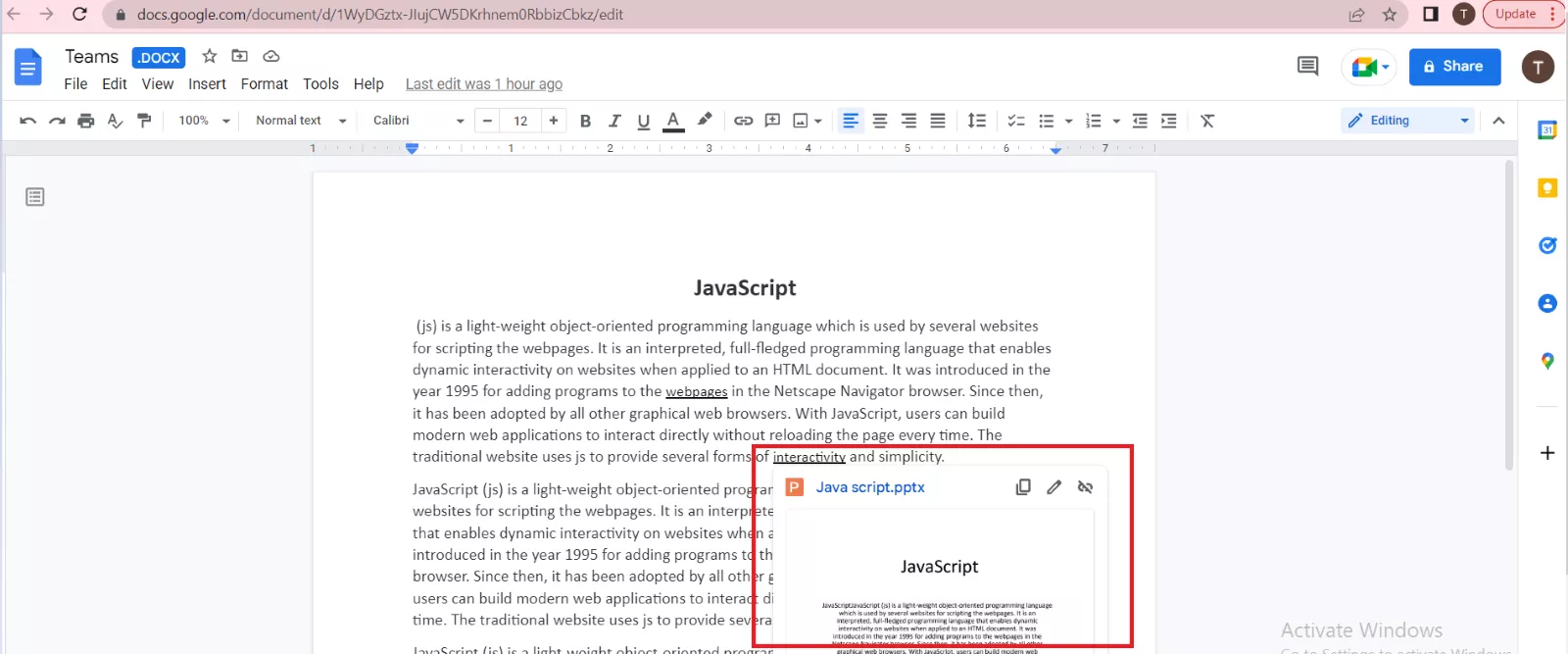Toggle underline formatting
Screen dimensions: 1568x654
pos(643,121)
